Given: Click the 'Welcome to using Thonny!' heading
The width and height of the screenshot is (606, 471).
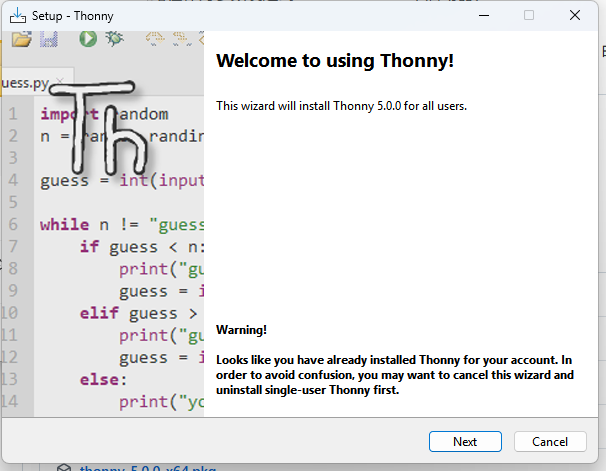Looking at the screenshot, I should click(x=335, y=61).
